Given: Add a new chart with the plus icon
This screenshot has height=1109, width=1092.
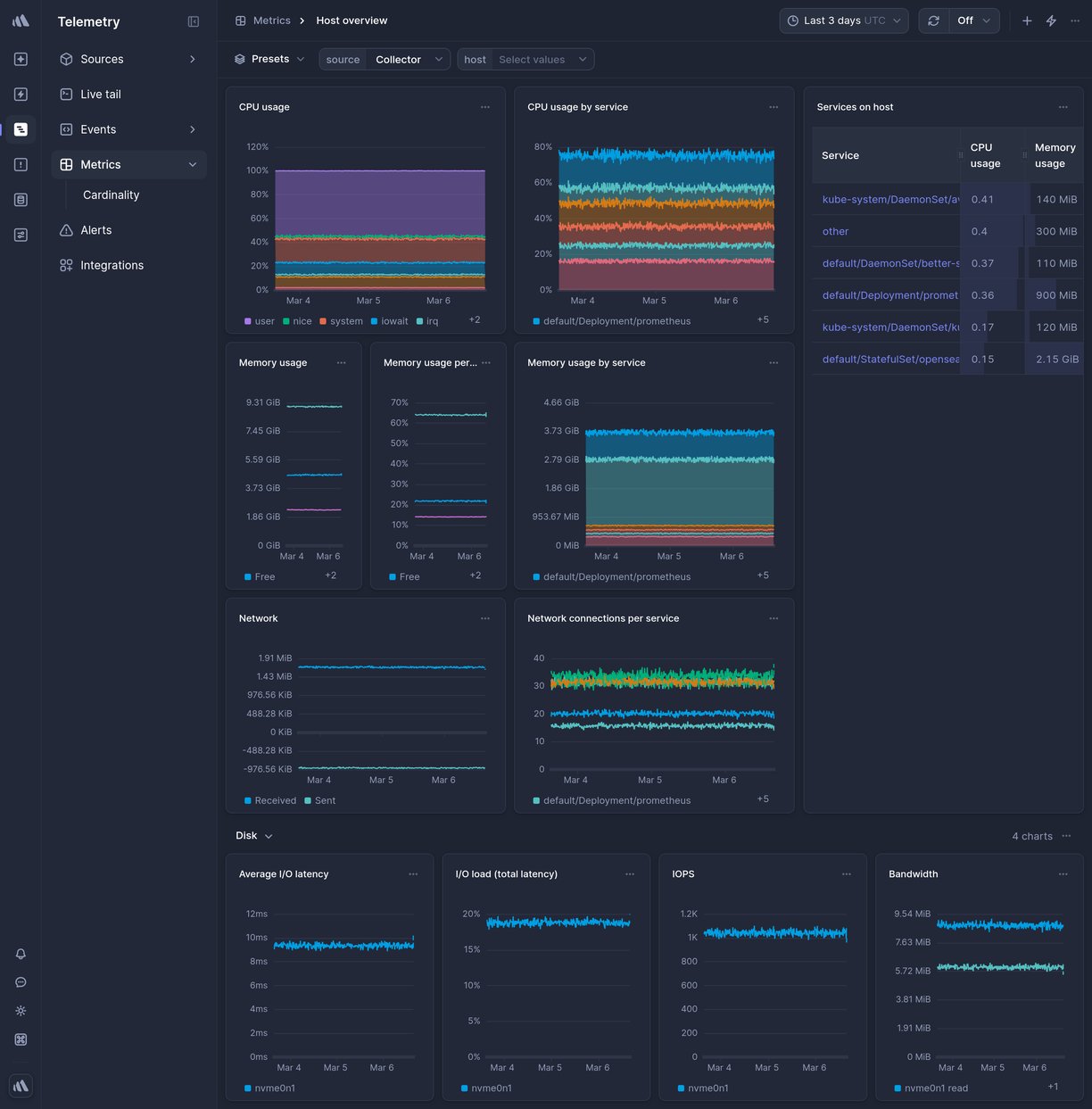Looking at the screenshot, I should coord(1026,20).
